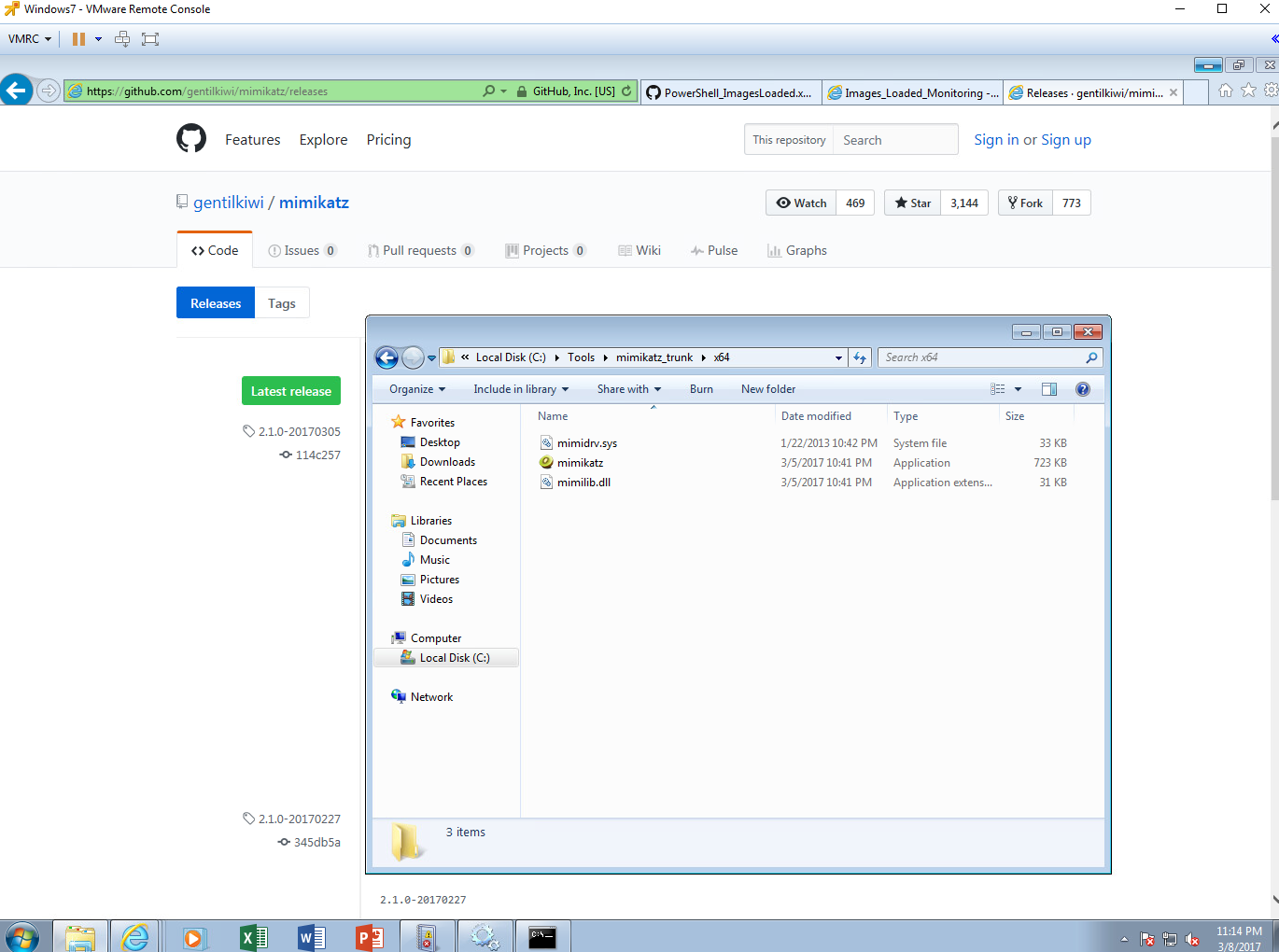Click the muted volume tray icon

tap(1192, 940)
